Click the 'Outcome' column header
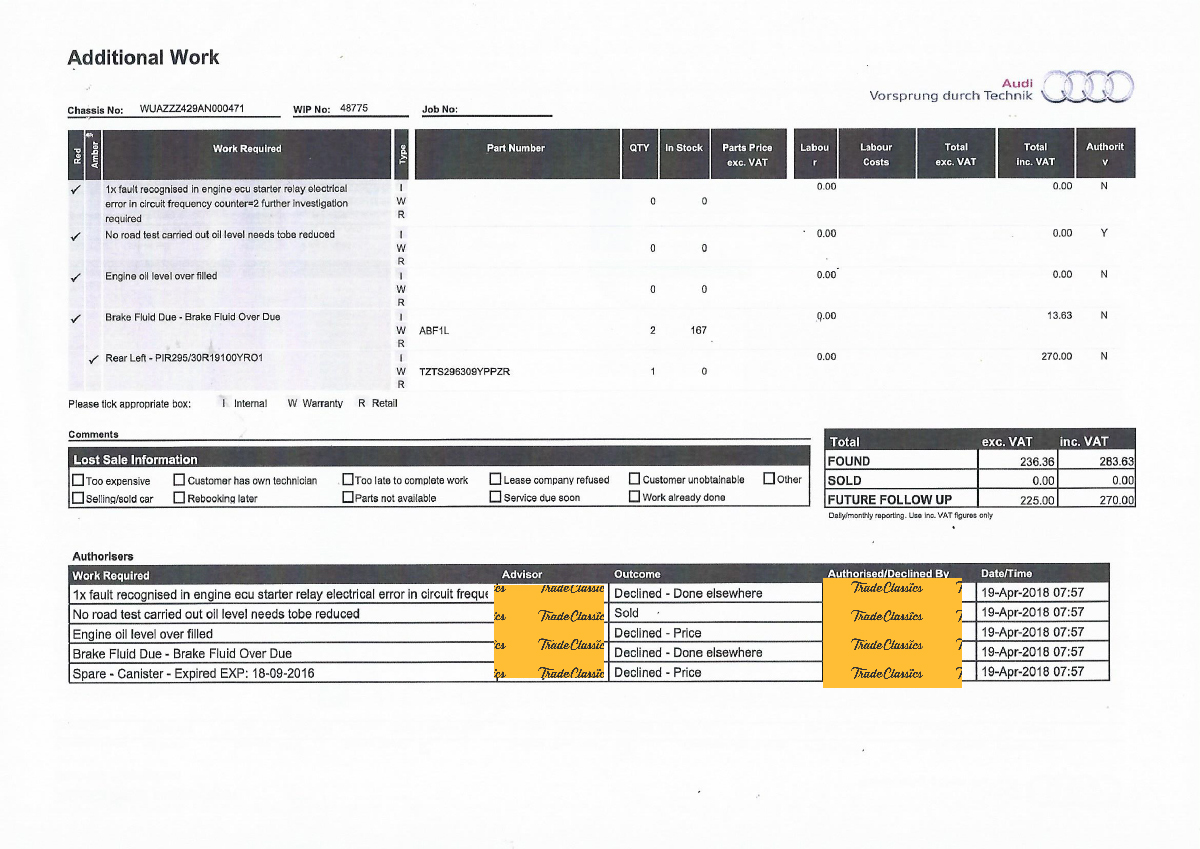 point(637,574)
